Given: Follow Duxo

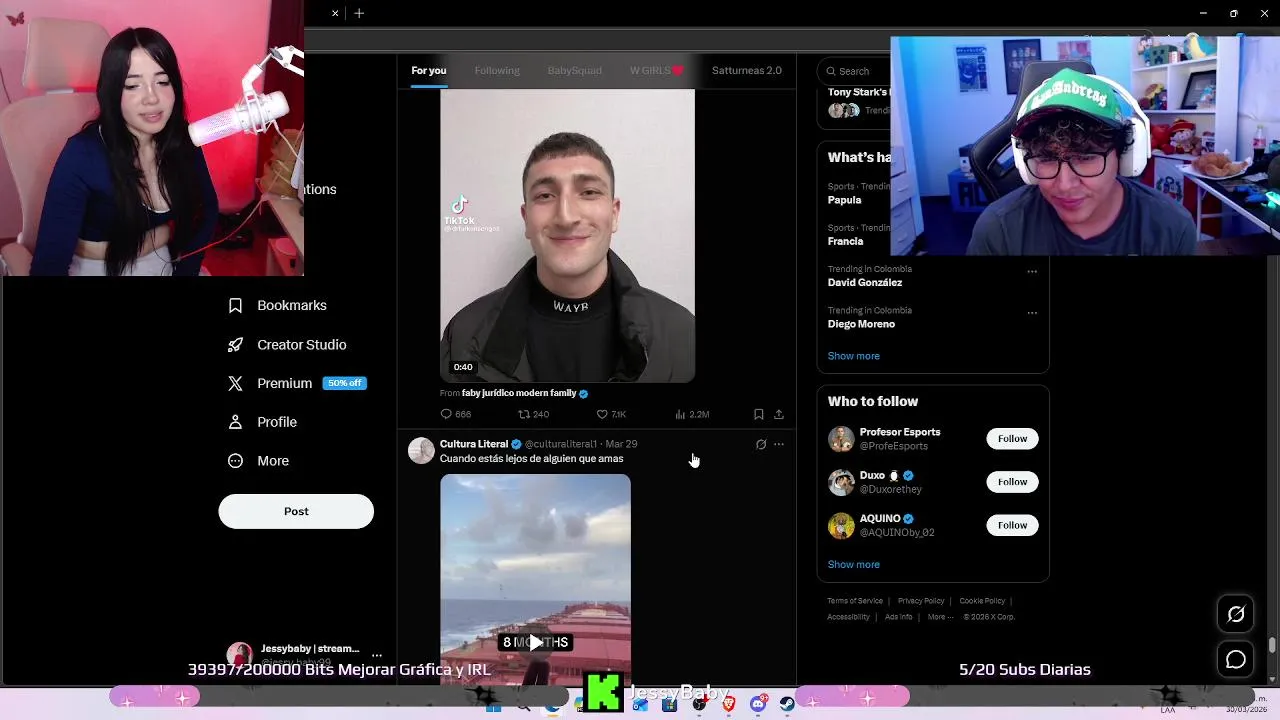Looking at the screenshot, I should point(1012,482).
